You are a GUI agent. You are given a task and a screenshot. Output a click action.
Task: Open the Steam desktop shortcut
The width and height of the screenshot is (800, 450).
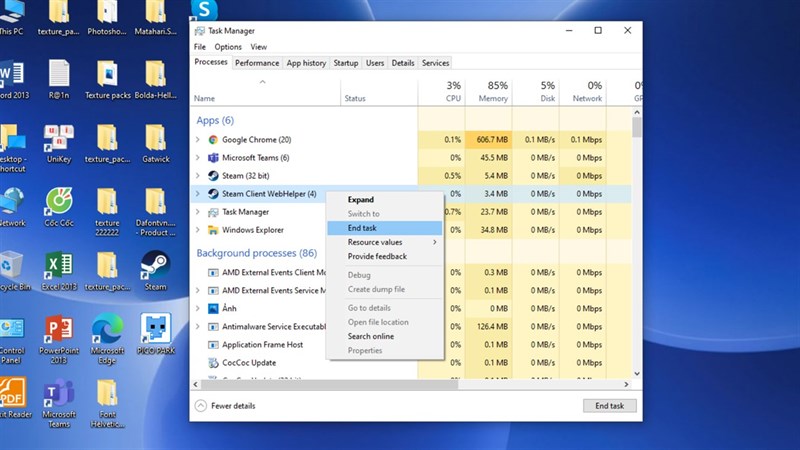(155, 270)
